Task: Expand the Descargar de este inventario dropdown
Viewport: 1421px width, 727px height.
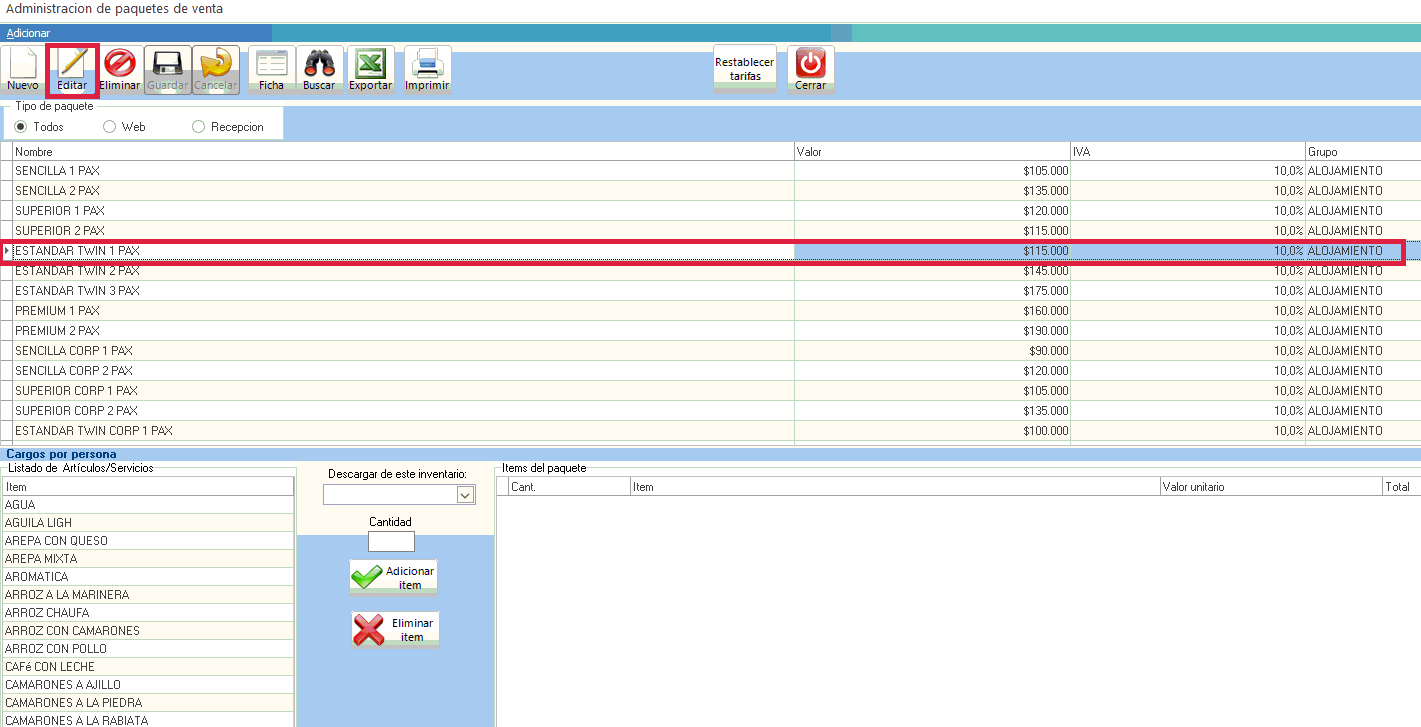Action: point(465,495)
